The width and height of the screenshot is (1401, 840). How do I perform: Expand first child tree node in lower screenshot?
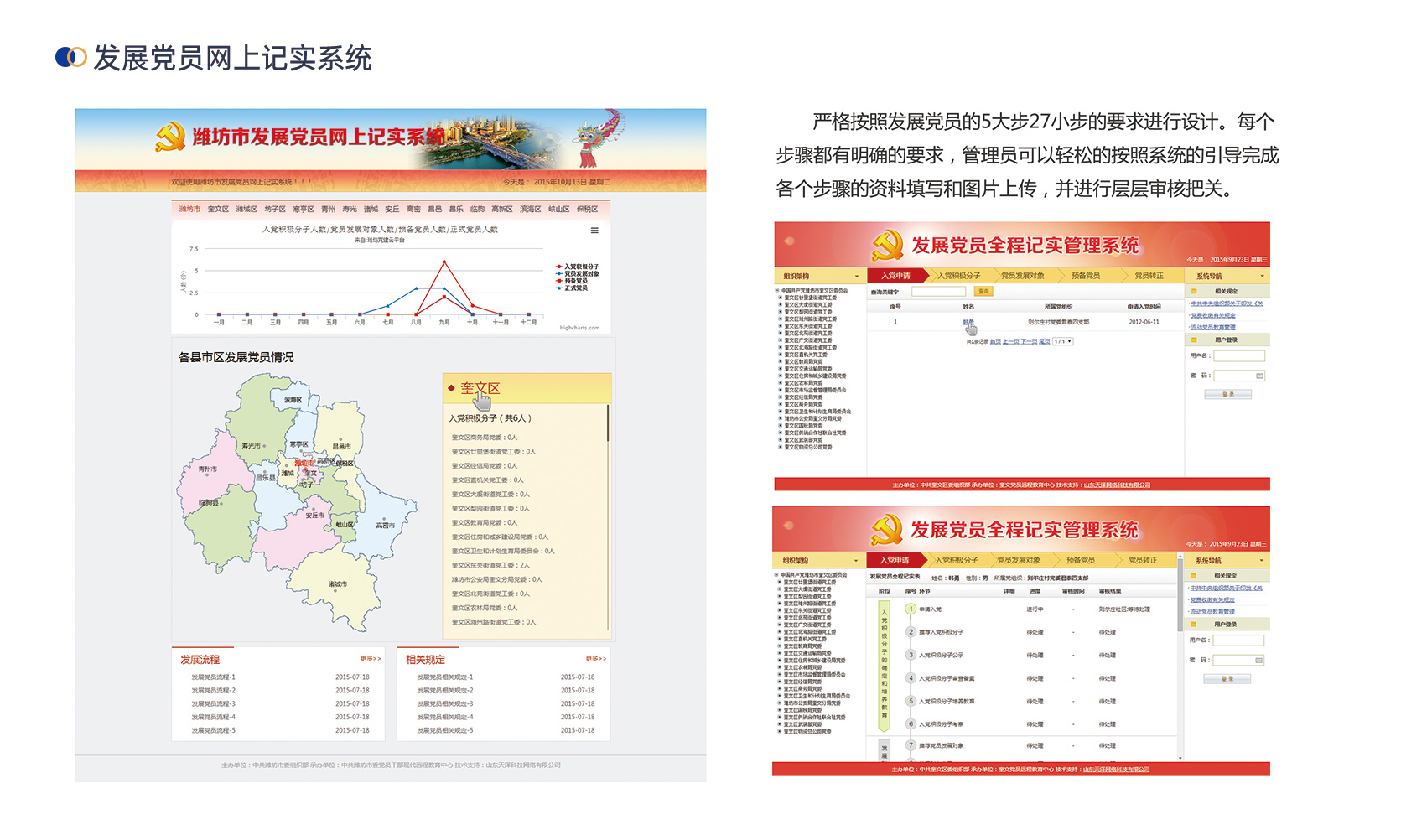780,582
